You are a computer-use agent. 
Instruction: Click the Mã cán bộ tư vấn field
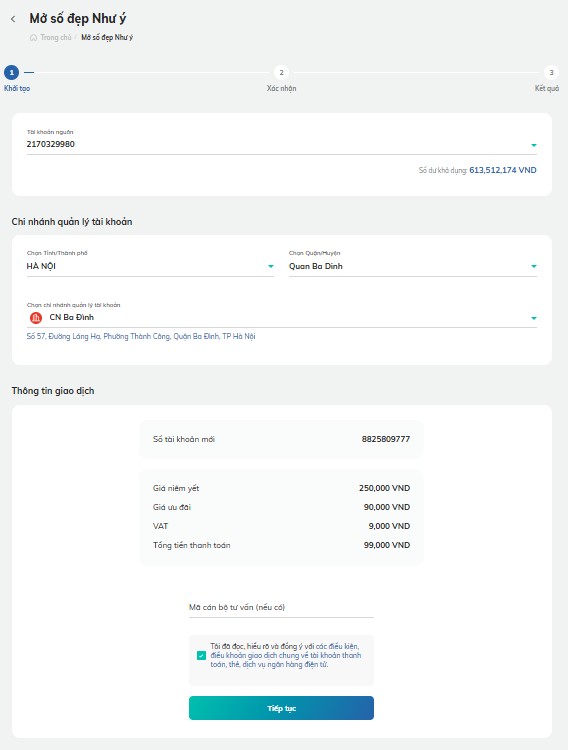coord(281,607)
